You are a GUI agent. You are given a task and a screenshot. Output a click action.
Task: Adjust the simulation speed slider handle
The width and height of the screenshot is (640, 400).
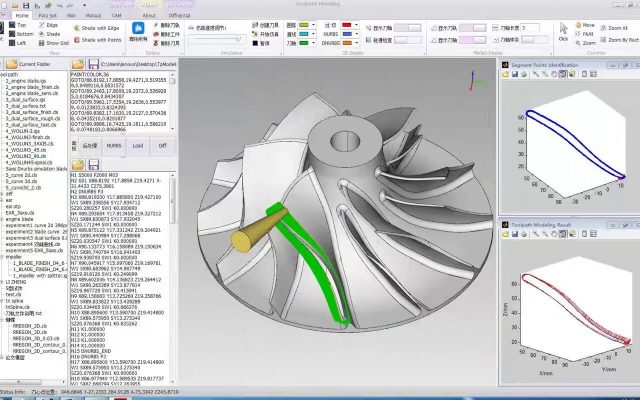[x=238, y=39]
